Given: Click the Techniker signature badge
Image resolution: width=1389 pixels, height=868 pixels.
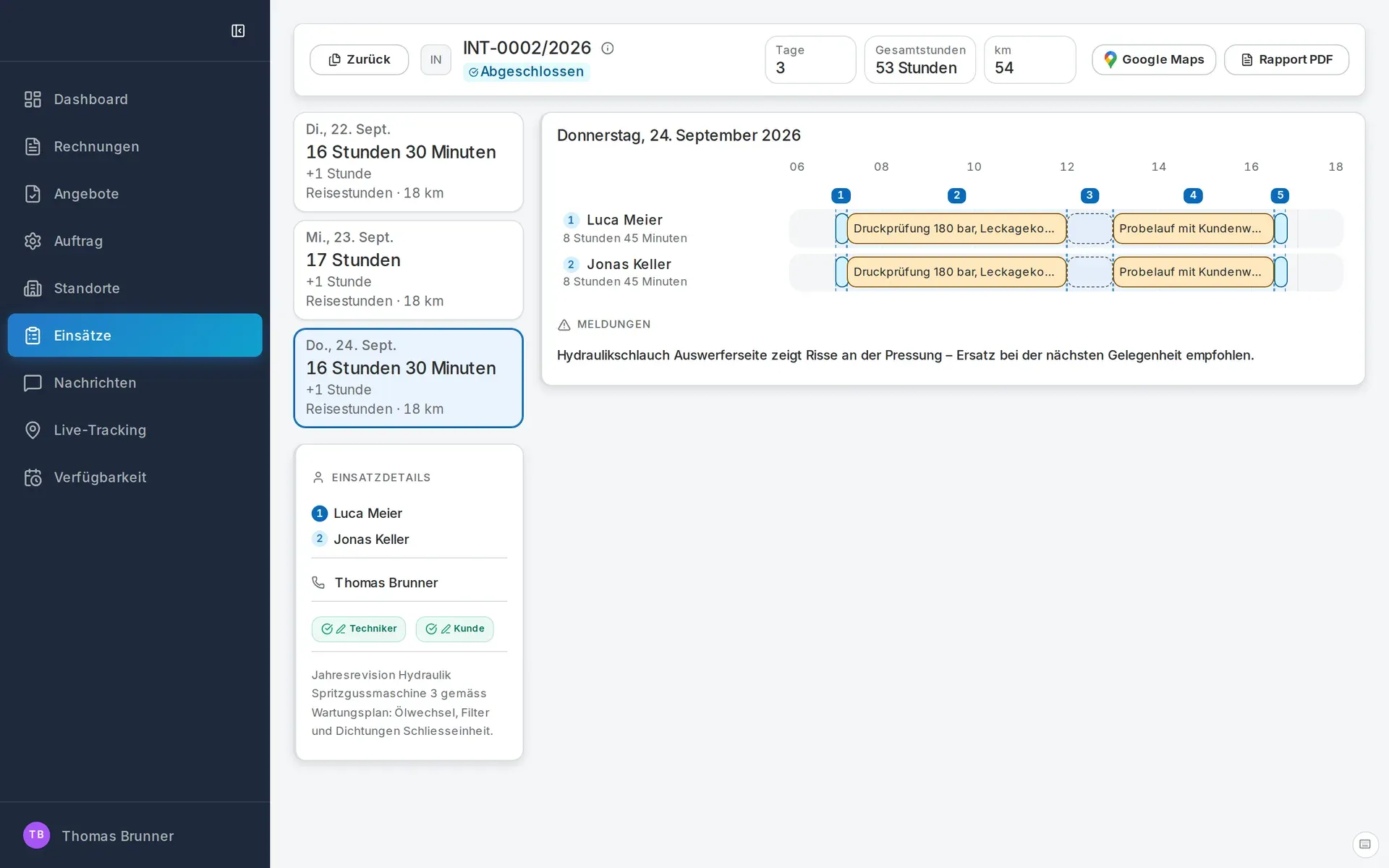Looking at the screenshot, I should click(359, 629).
